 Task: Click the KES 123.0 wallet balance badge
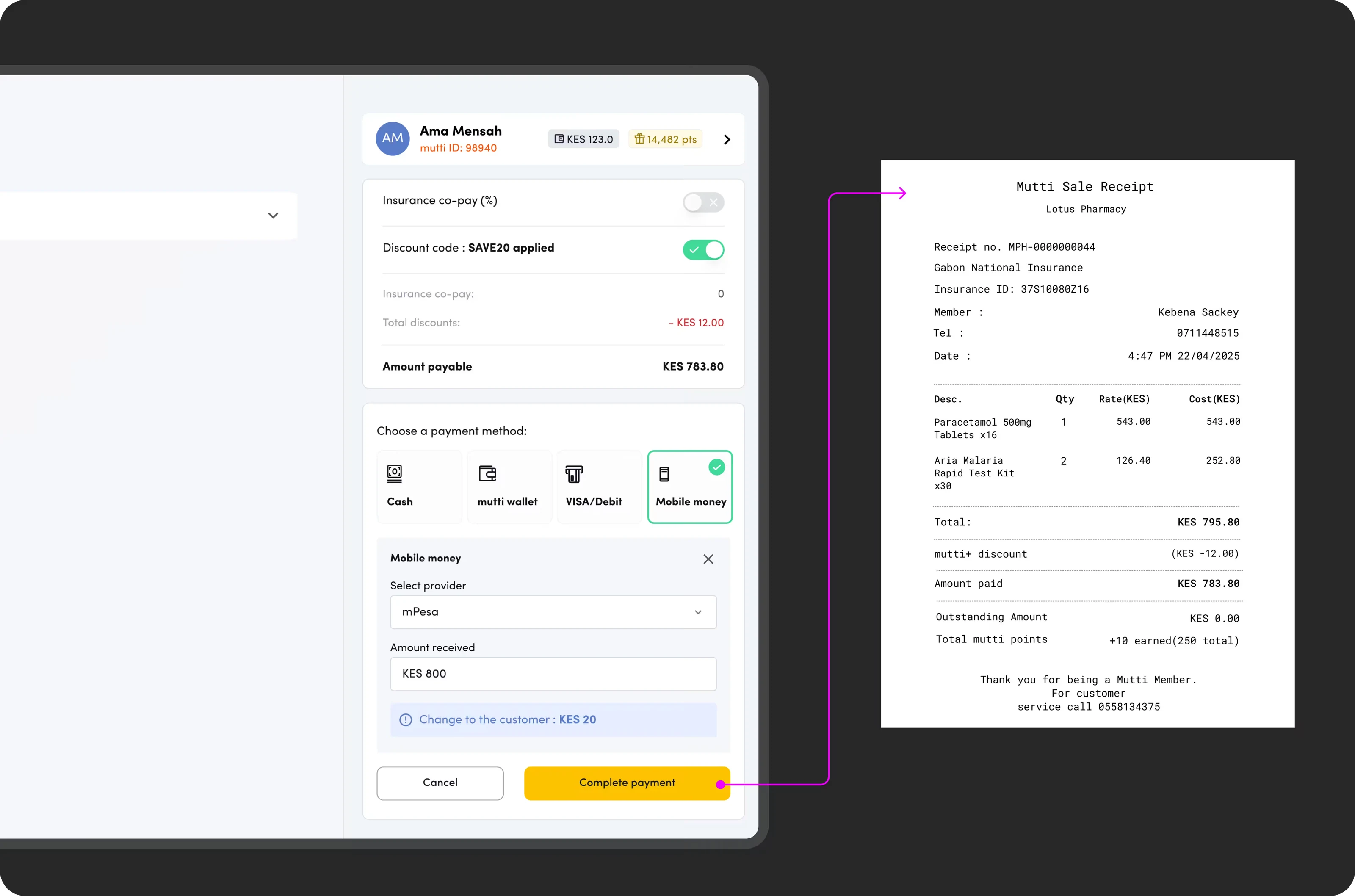click(583, 139)
